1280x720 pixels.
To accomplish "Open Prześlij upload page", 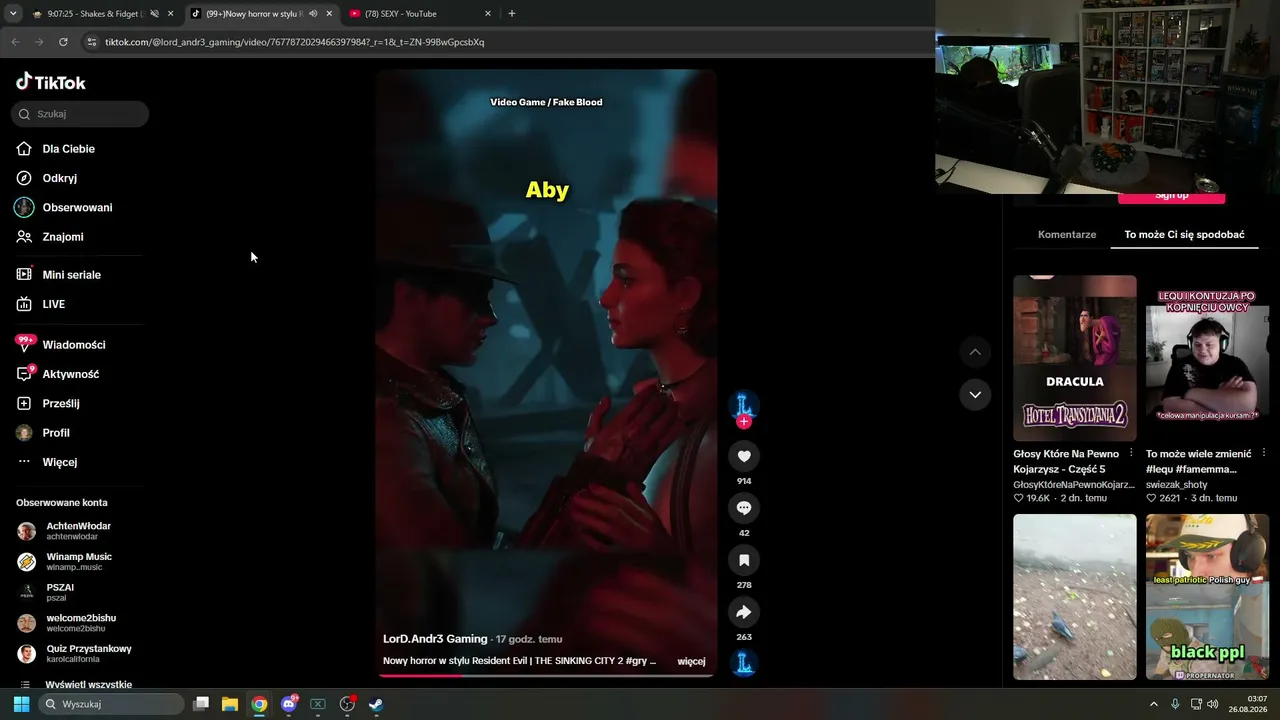I will tap(60, 403).
